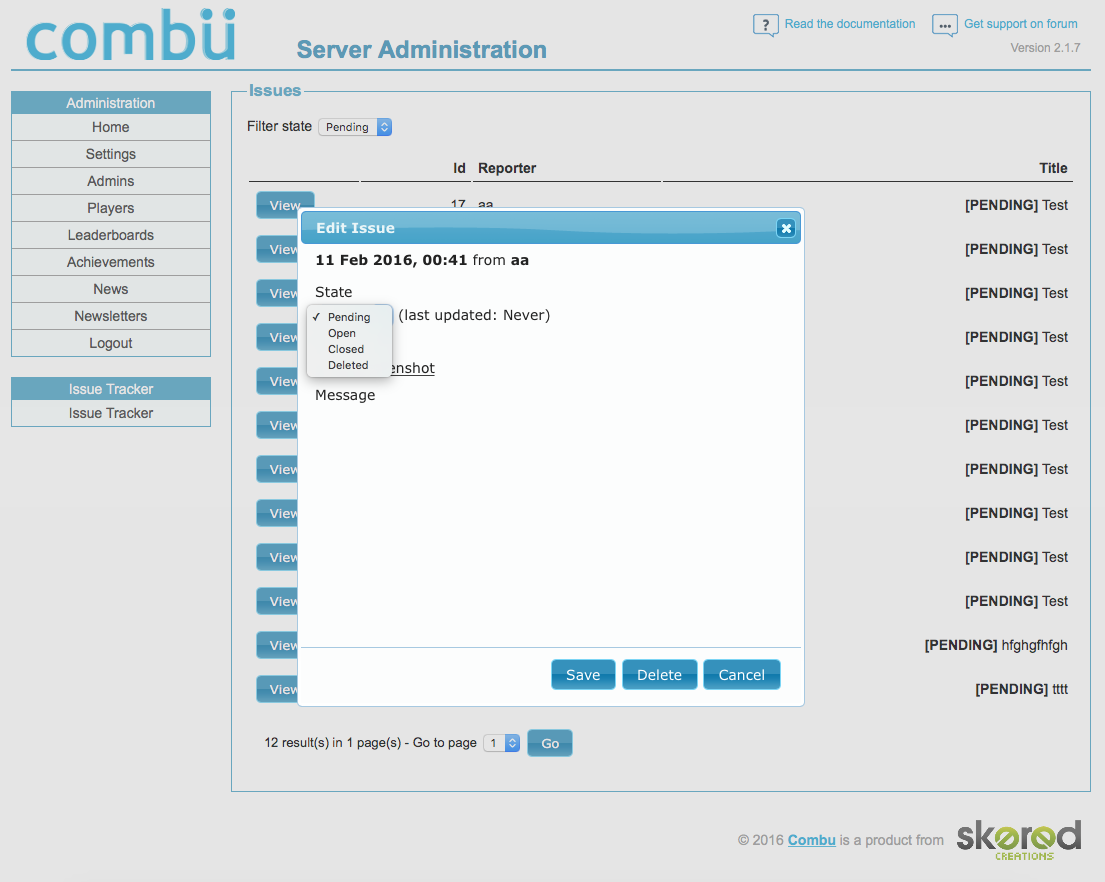Open the Issue Tracker item under its heading
The height and width of the screenshot is (882, 1105).
tap(111, 414)
